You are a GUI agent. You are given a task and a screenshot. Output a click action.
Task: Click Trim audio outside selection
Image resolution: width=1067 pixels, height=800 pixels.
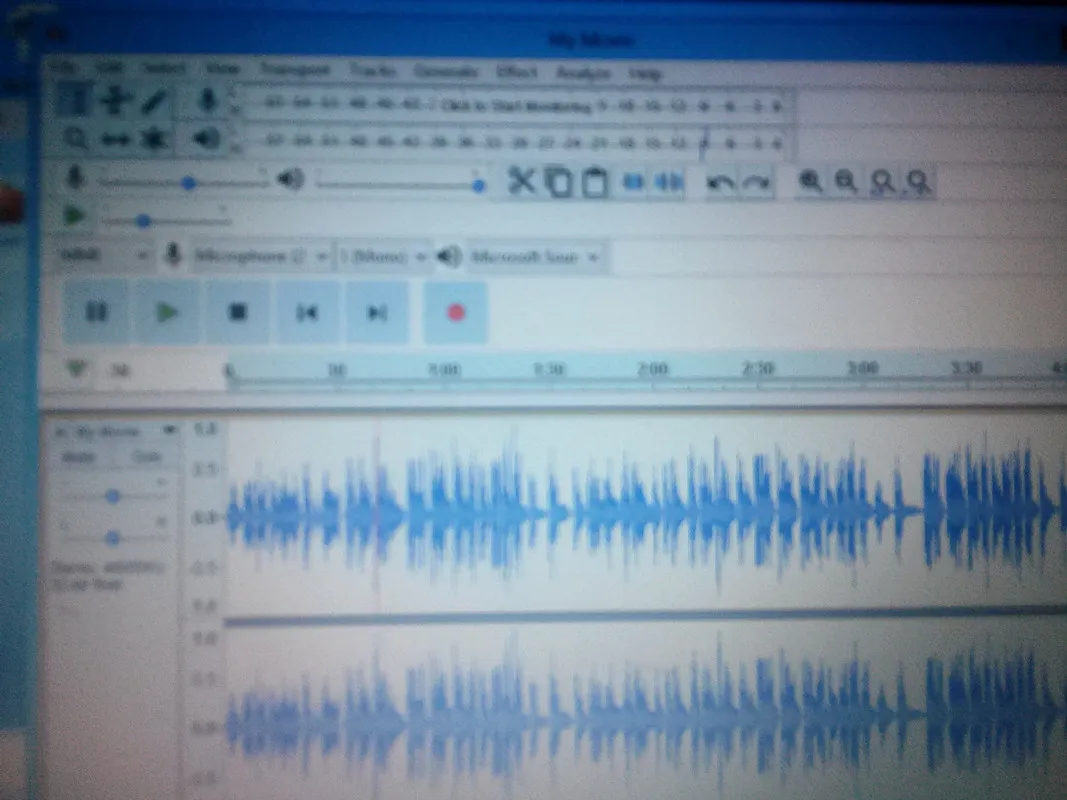[634, 182]
